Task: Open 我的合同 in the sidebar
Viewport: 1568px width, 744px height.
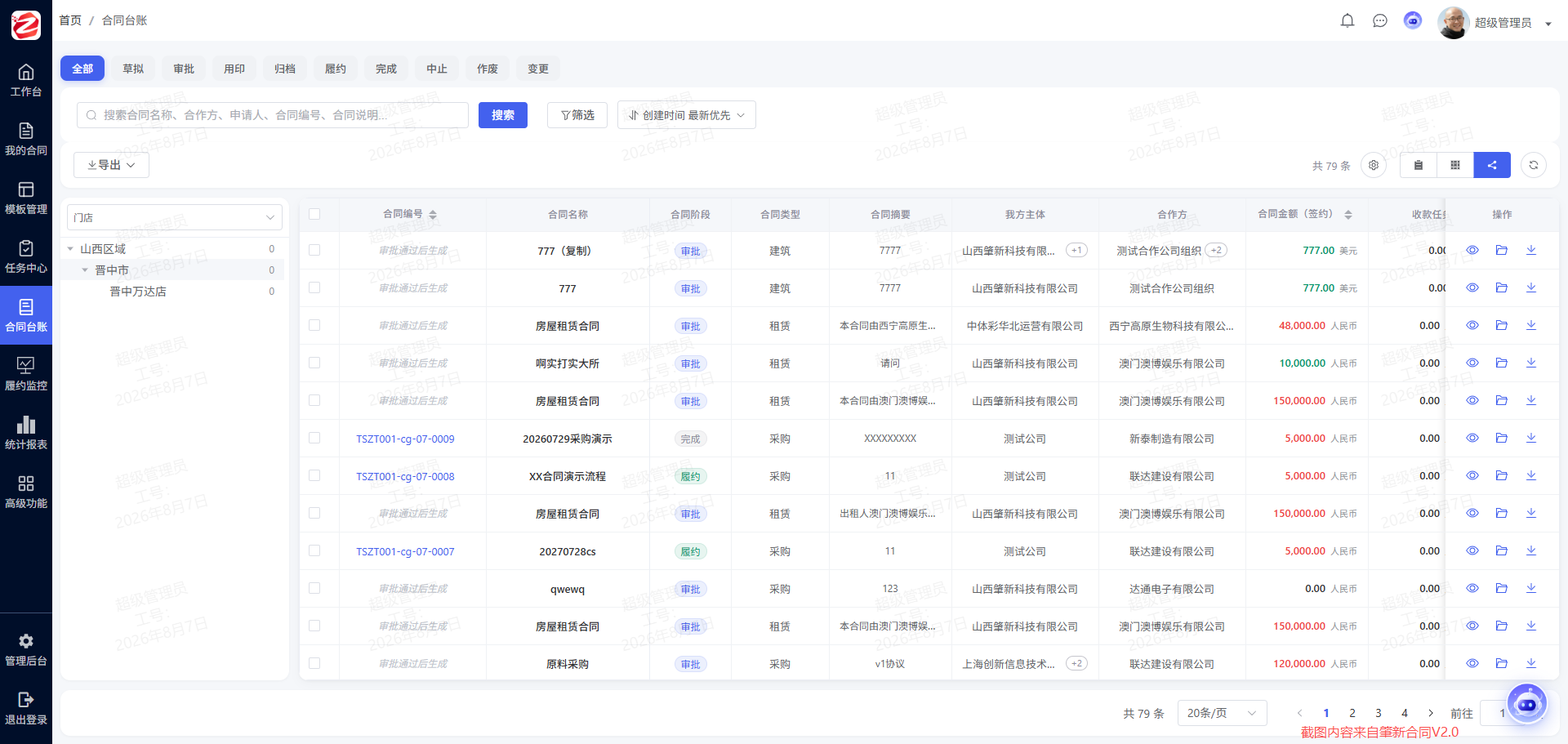Action: (26, 139)
